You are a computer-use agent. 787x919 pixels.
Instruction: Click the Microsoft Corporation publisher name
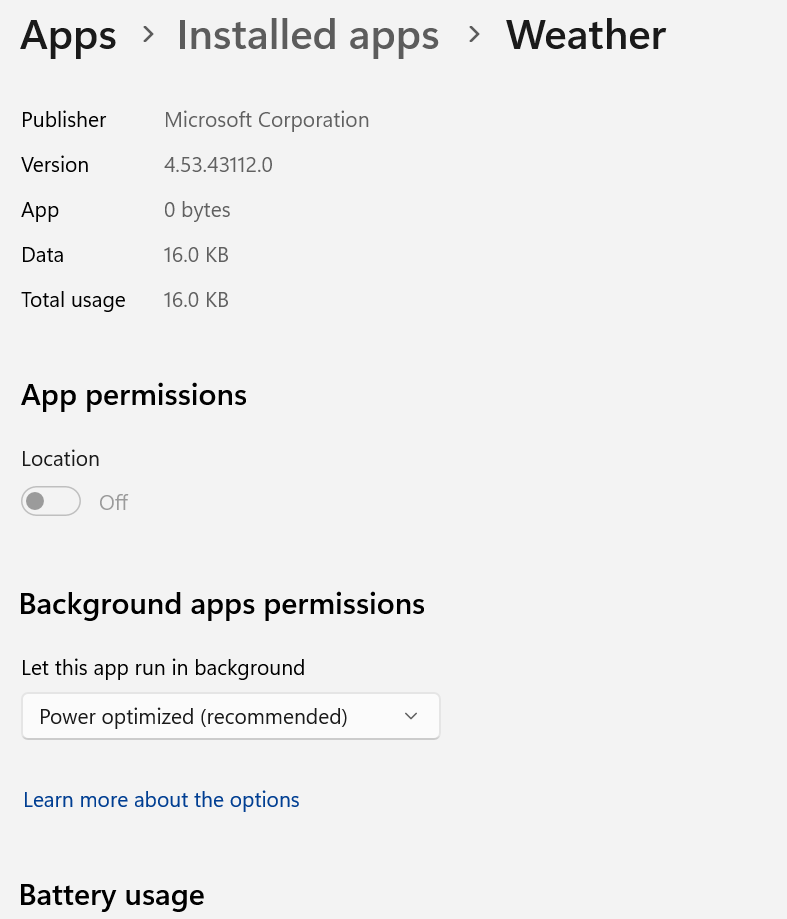(266, 120)
